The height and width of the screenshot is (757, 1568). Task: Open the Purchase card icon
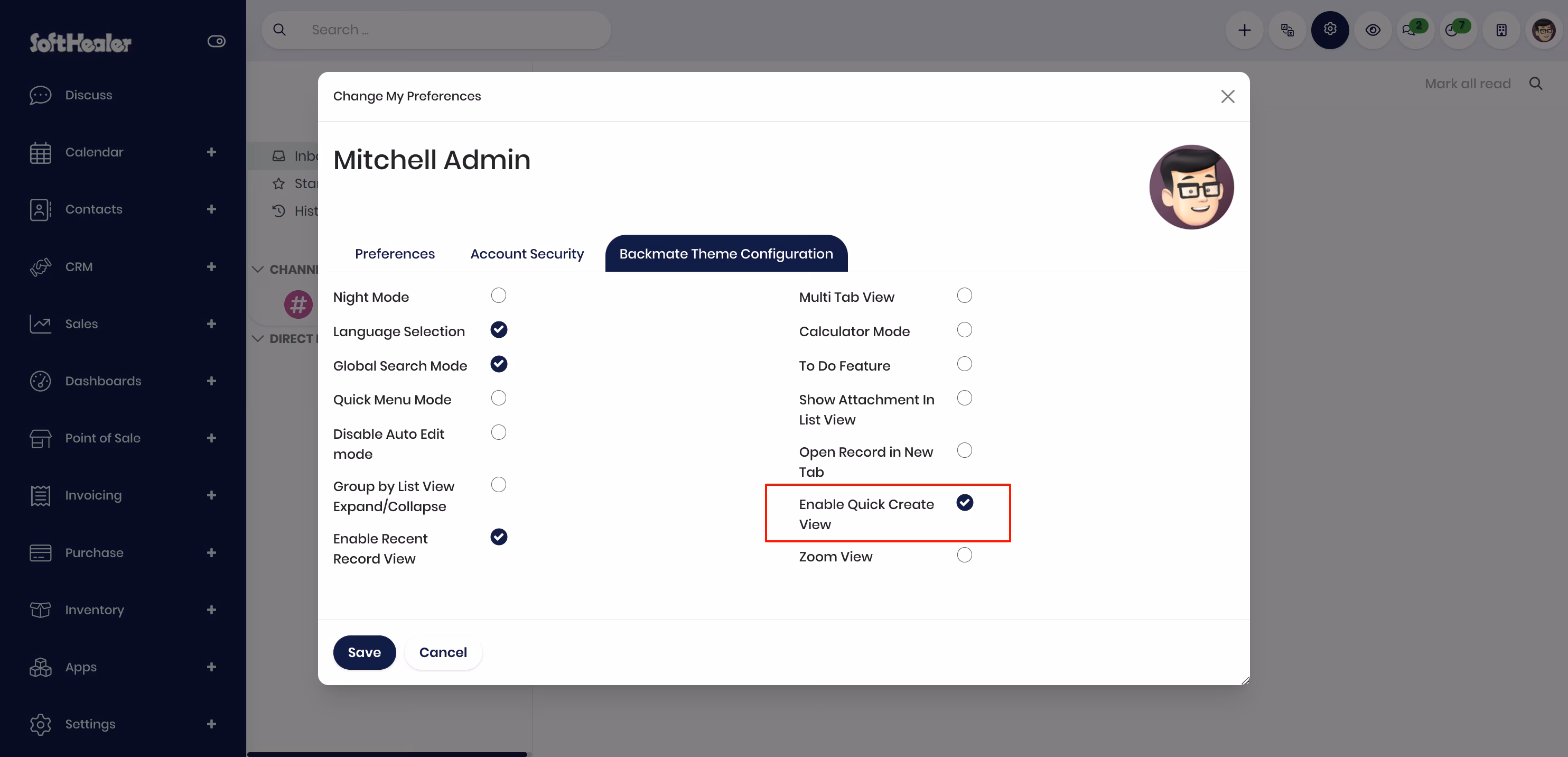(x=40, y=553)
